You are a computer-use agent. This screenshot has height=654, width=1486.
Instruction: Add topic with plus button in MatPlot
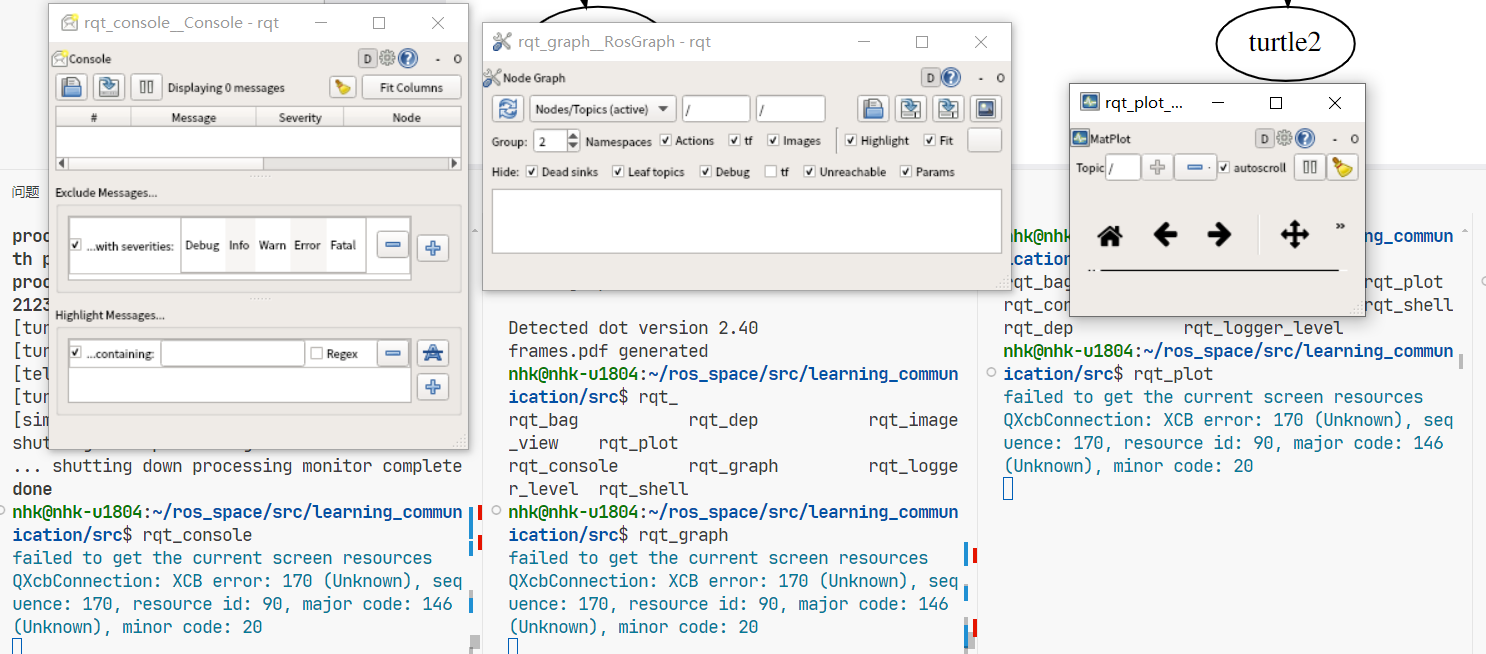[x=1157, y=168]
